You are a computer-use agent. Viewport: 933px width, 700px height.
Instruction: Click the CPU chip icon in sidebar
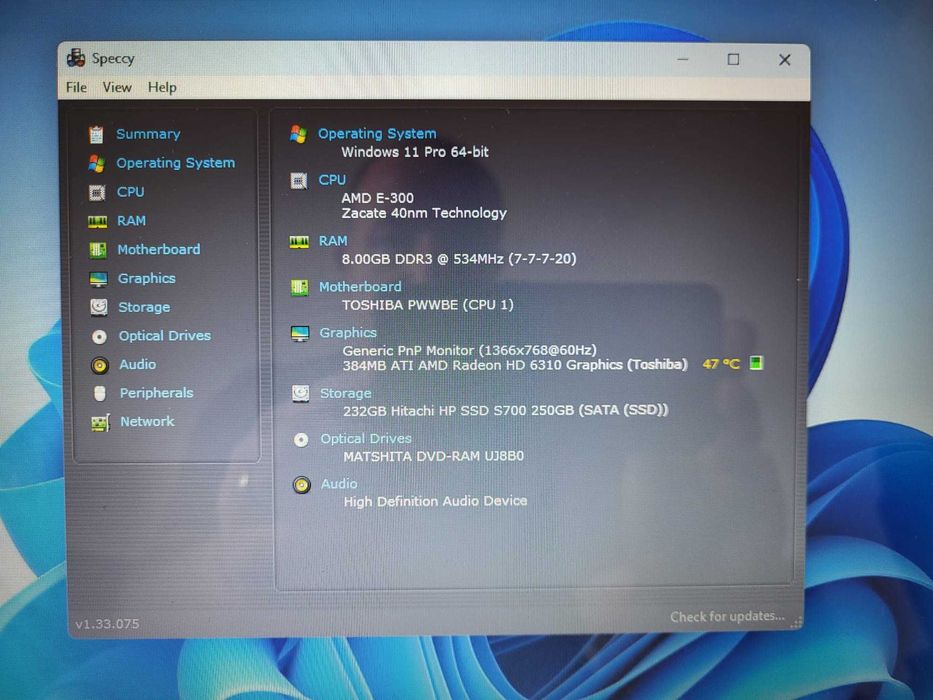coord(96,192)
